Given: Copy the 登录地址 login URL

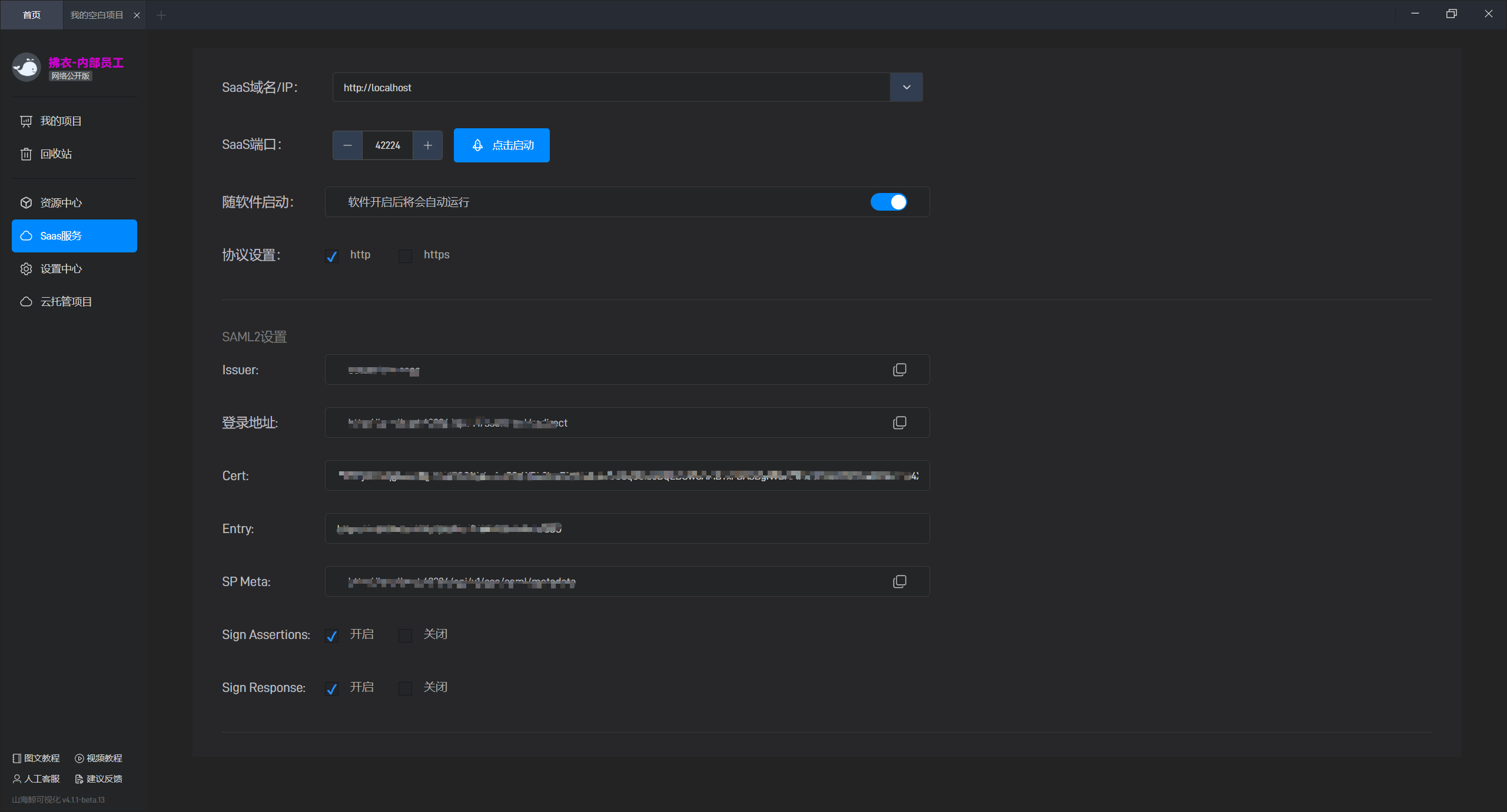Looking at the screenshot, I should coord(899,422).
